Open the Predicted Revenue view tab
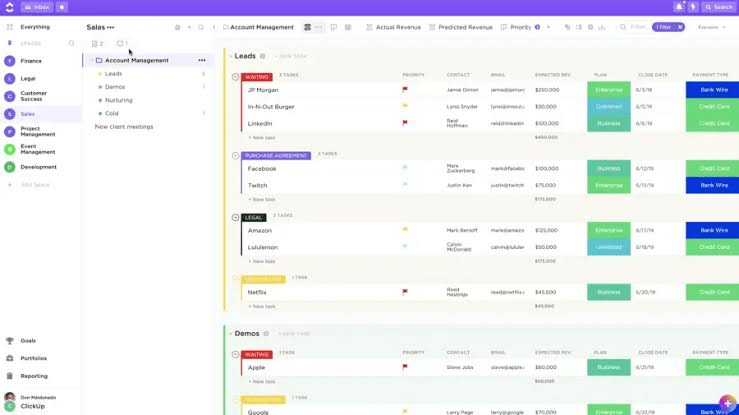Viewport: 739px width, 415px height. (460, 27)
